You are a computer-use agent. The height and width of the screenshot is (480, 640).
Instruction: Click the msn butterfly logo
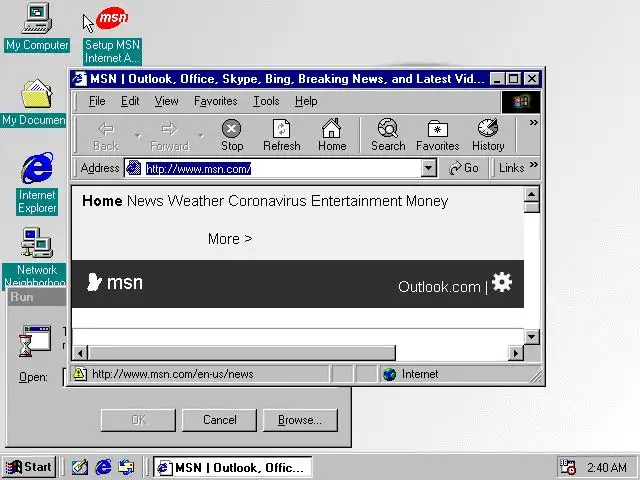click(x=94, y=282)
